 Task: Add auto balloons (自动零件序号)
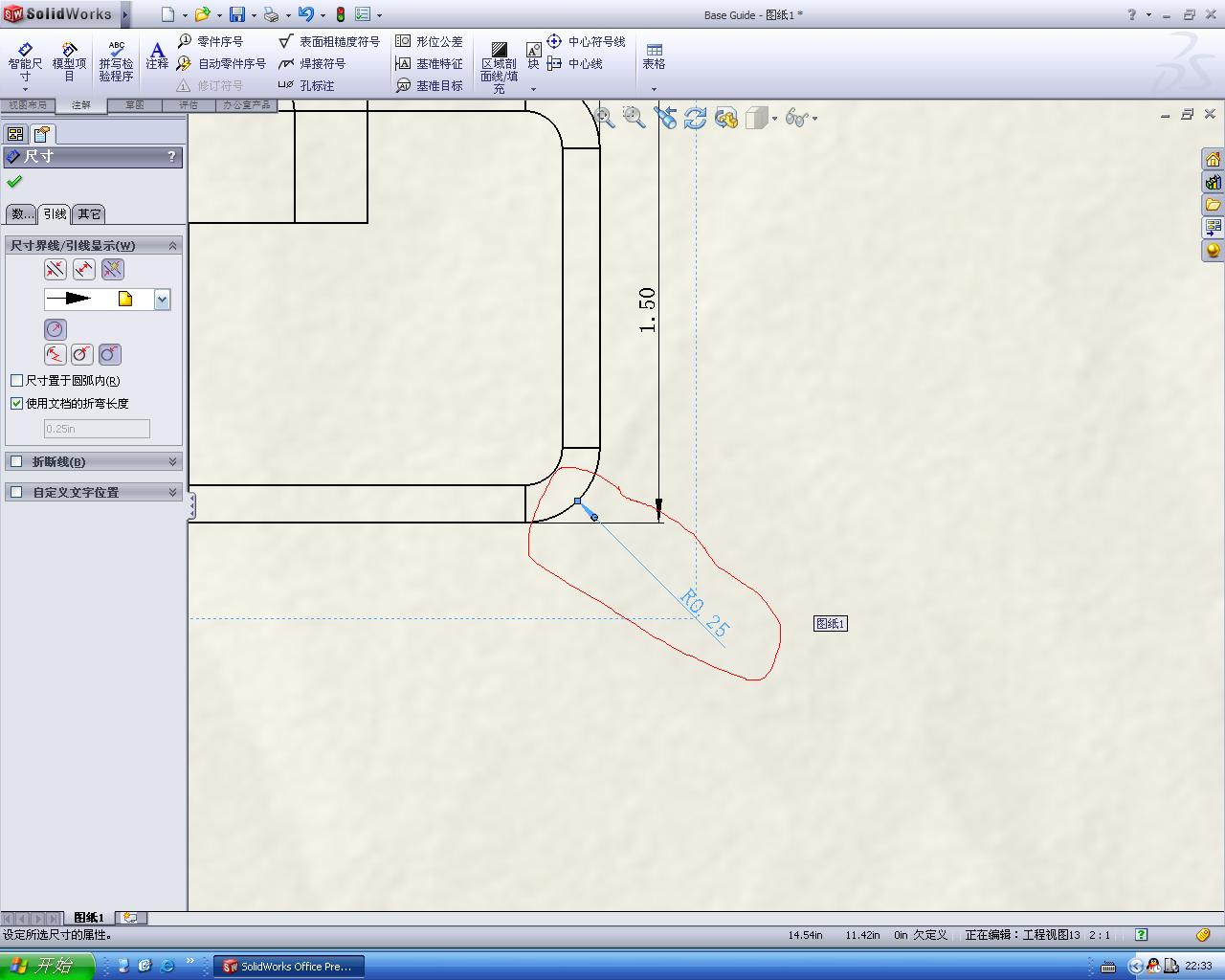(x=221, y=63)
